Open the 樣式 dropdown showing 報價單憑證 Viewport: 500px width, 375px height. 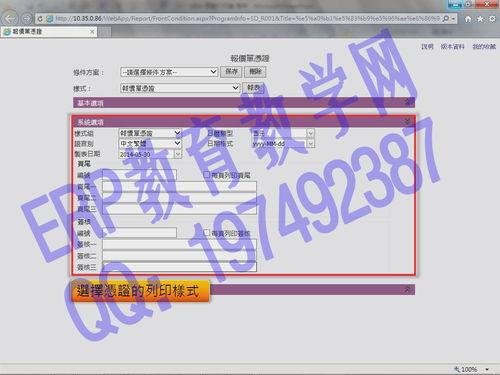tap(180, 88)
